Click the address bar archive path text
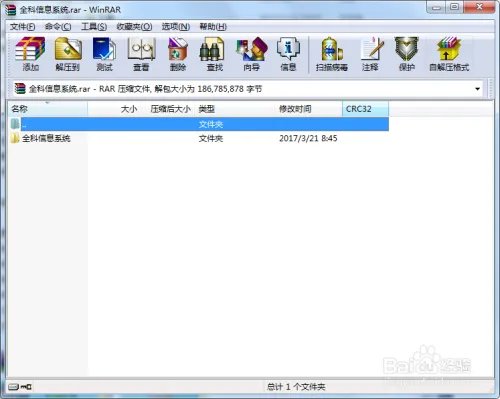This screenshot has width=500, height=399. 145,89
